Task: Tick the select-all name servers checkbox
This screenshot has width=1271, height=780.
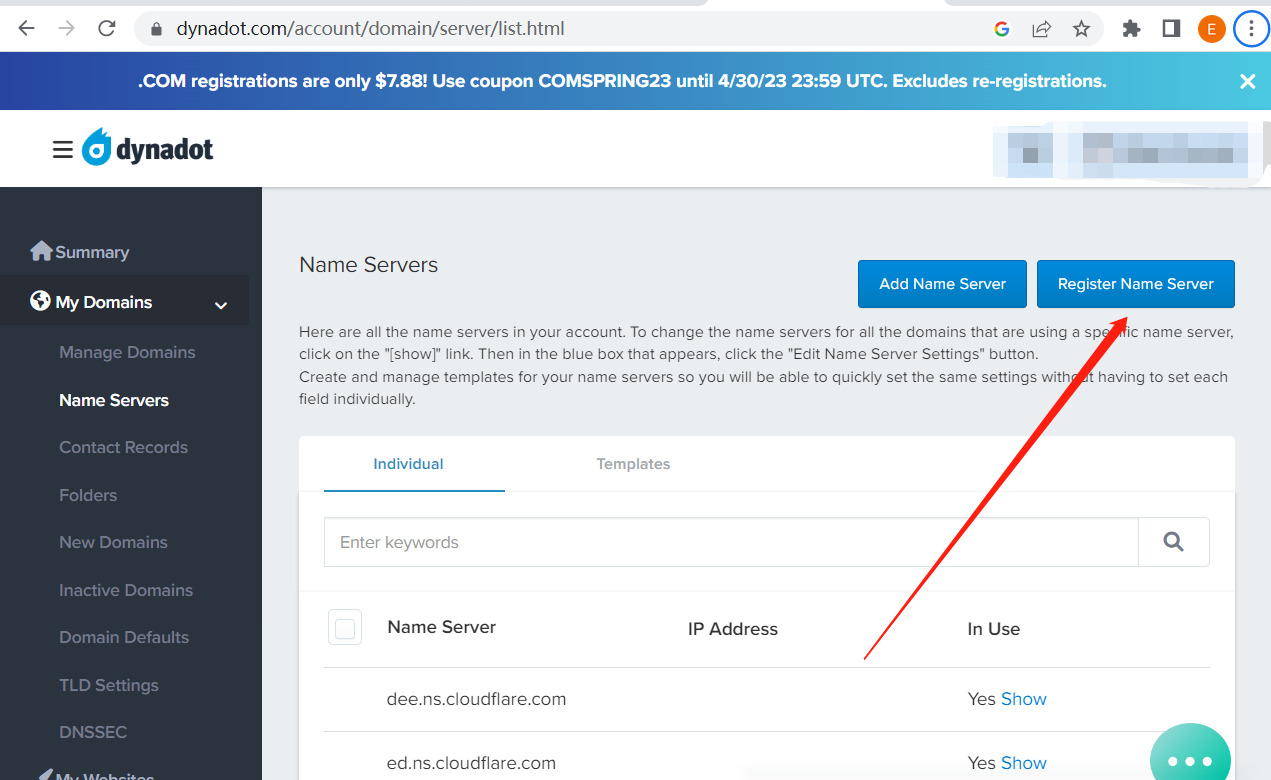Action: (345, 628)
